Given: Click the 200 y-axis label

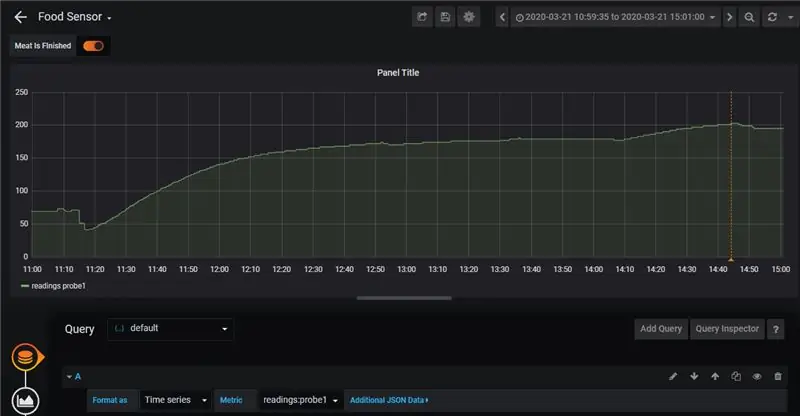Looking at the screenshot, I should [x=21, y=125].
